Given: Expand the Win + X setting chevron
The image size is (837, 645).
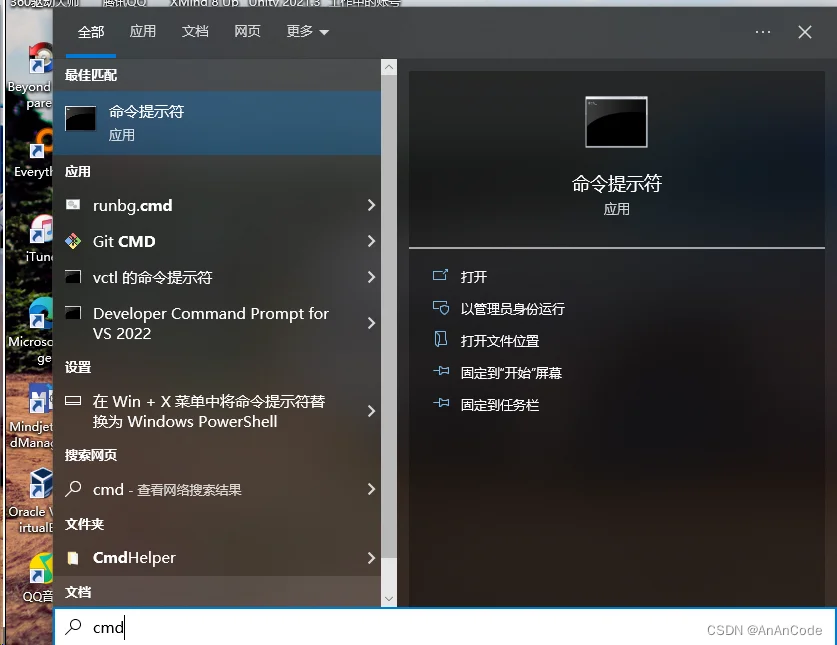Looking at the screenshot, I should pyautogui.click(x=372, y=411).
